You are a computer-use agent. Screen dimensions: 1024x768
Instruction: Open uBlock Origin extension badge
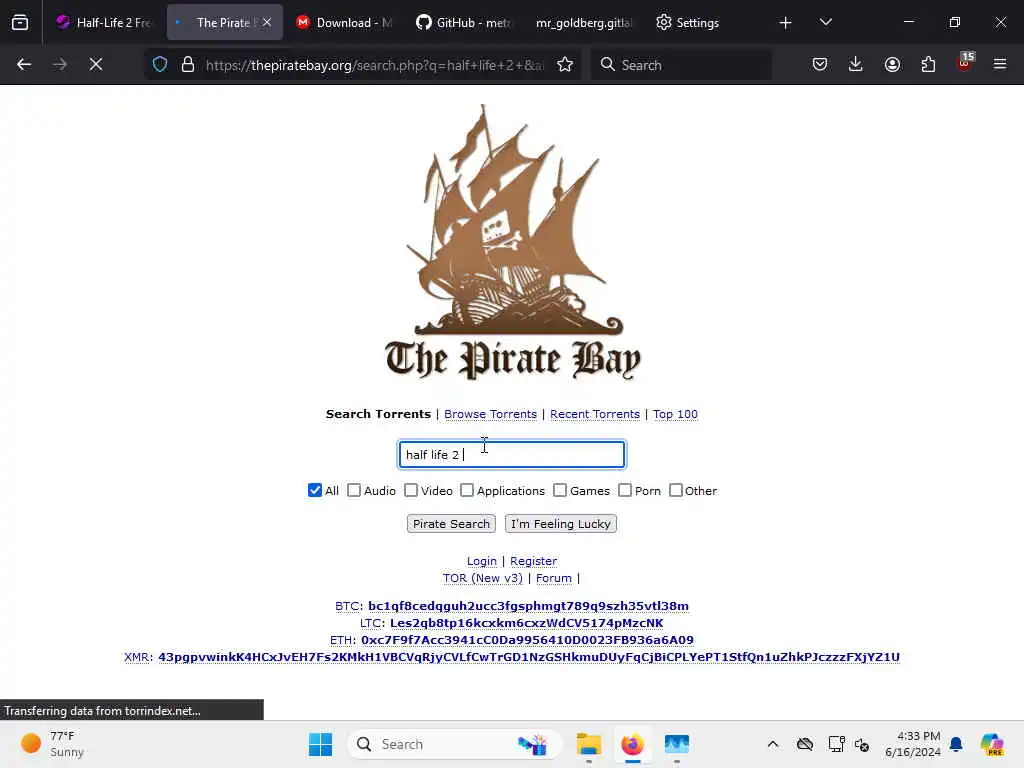click(965, 63)
